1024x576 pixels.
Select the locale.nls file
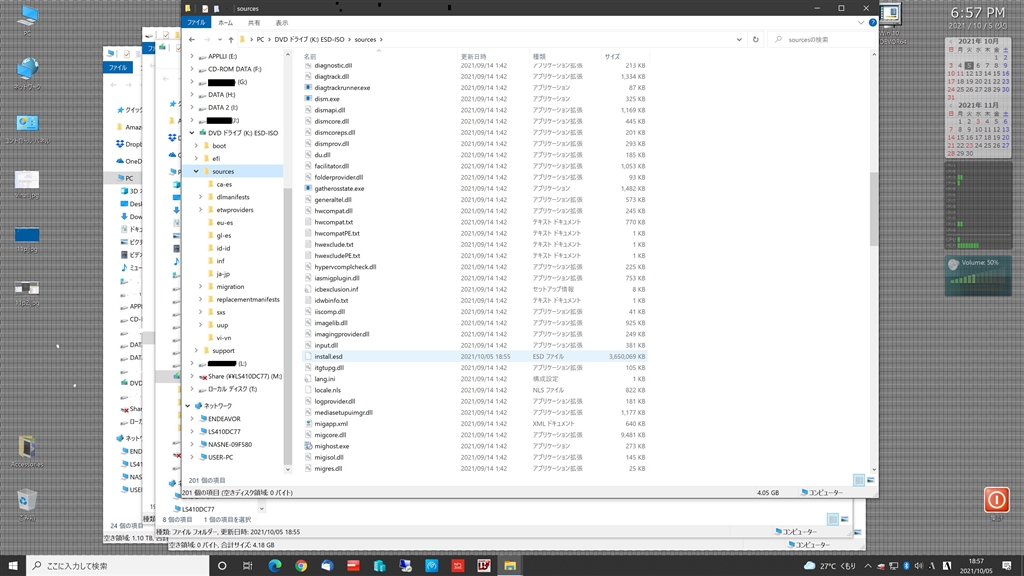(328, 390)
